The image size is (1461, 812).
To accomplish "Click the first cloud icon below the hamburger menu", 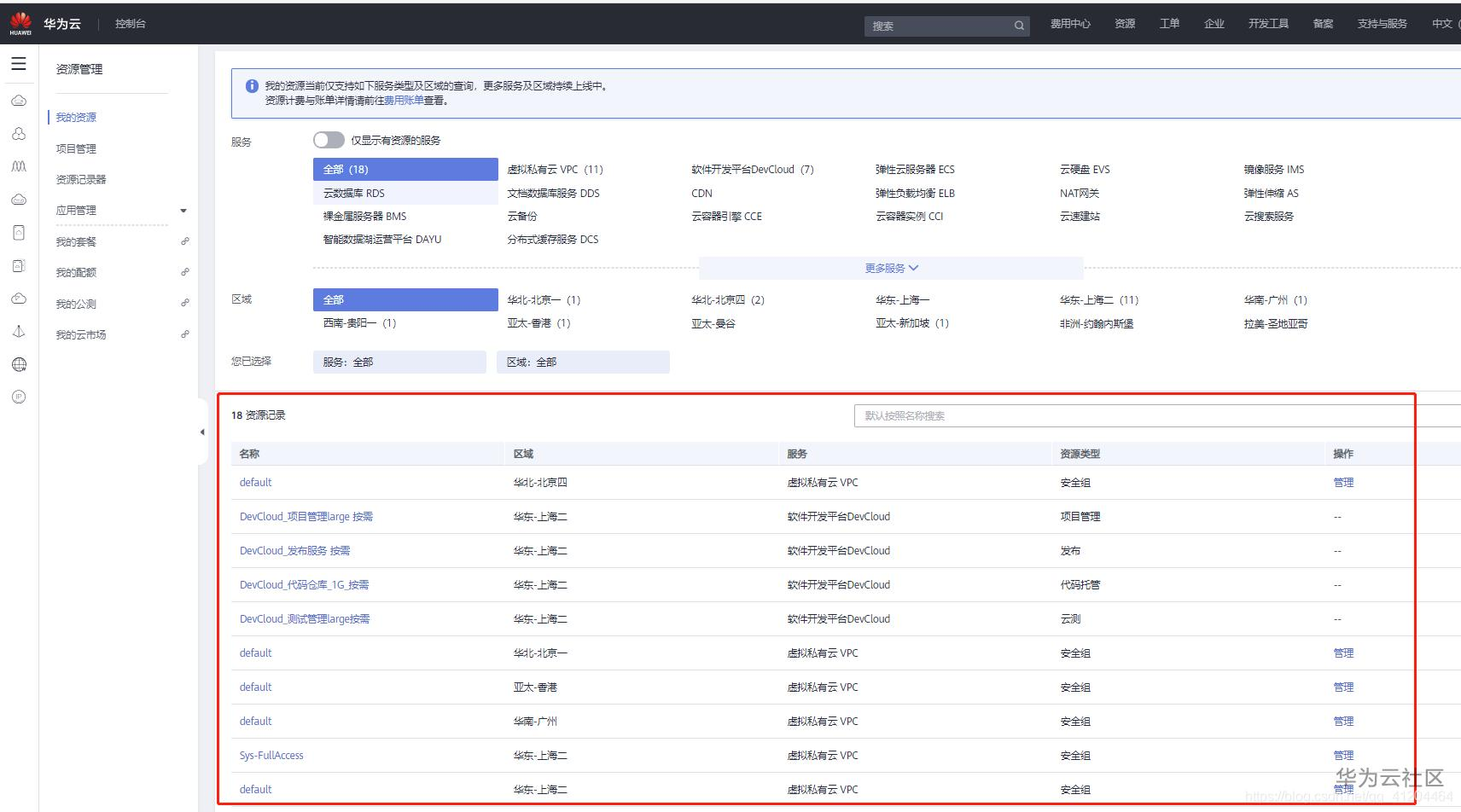I will click(19, 101).
